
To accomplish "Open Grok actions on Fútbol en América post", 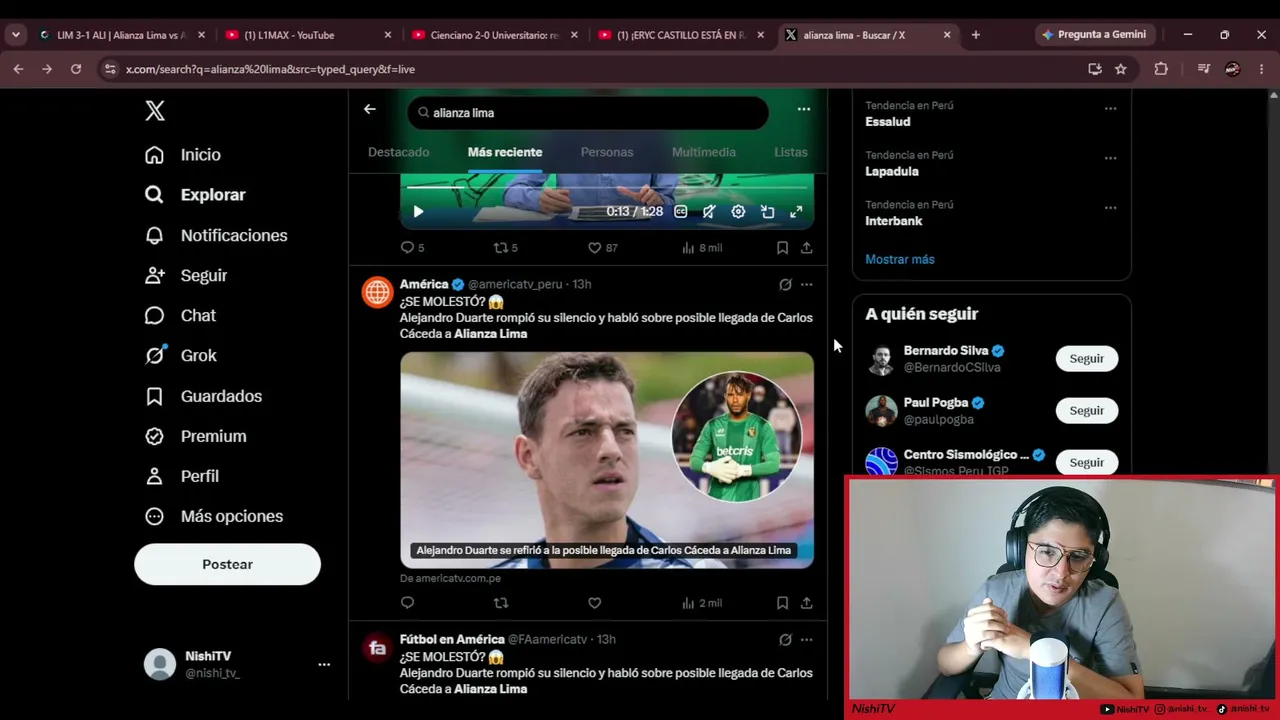I will coord(785,639).
